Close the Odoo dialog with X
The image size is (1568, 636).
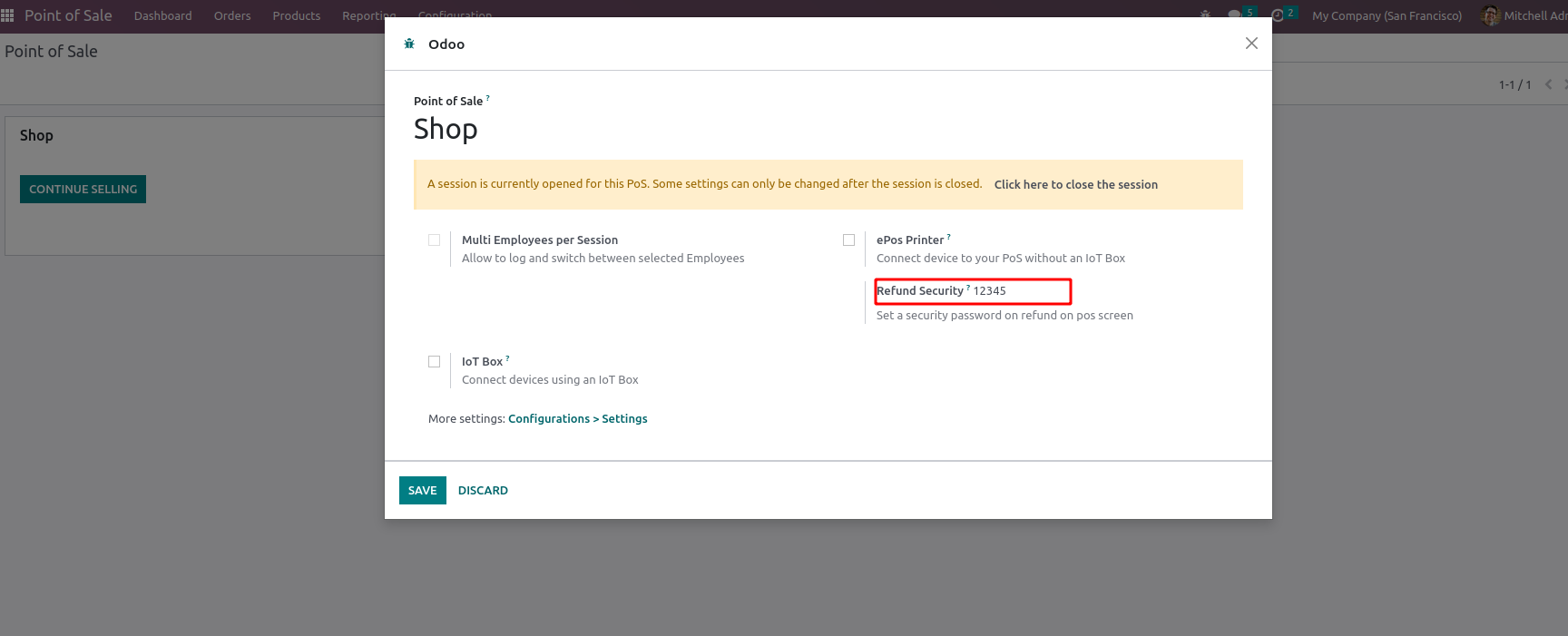[x=1251, y=44]
